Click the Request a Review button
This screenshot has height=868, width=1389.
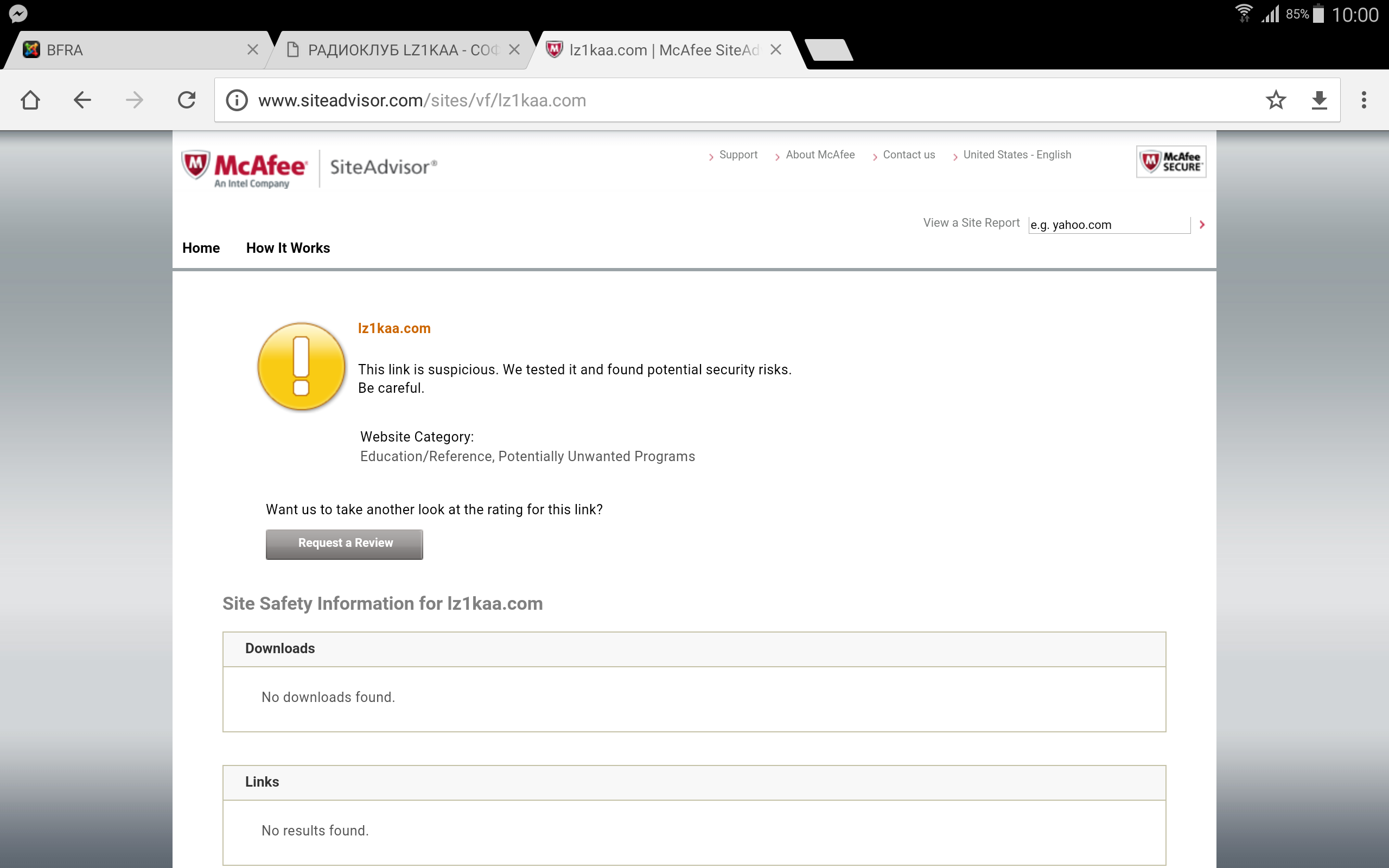click(x=345, y=543)
